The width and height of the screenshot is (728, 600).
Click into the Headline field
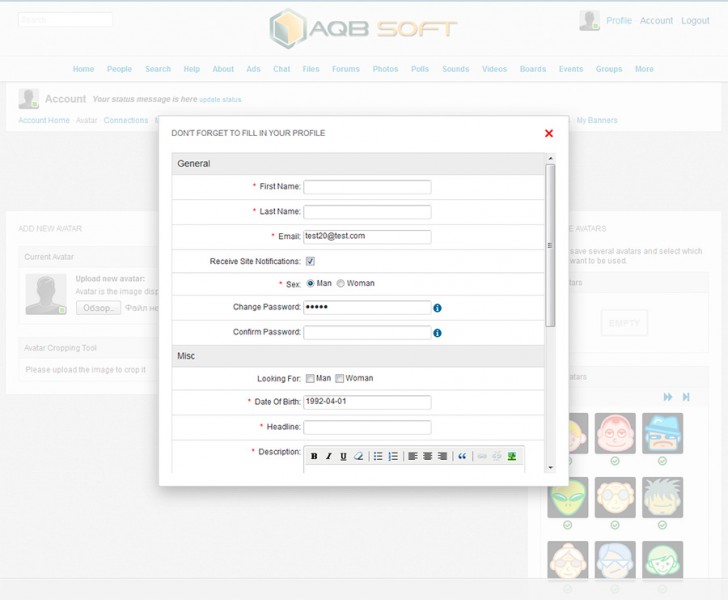[367, 427]
